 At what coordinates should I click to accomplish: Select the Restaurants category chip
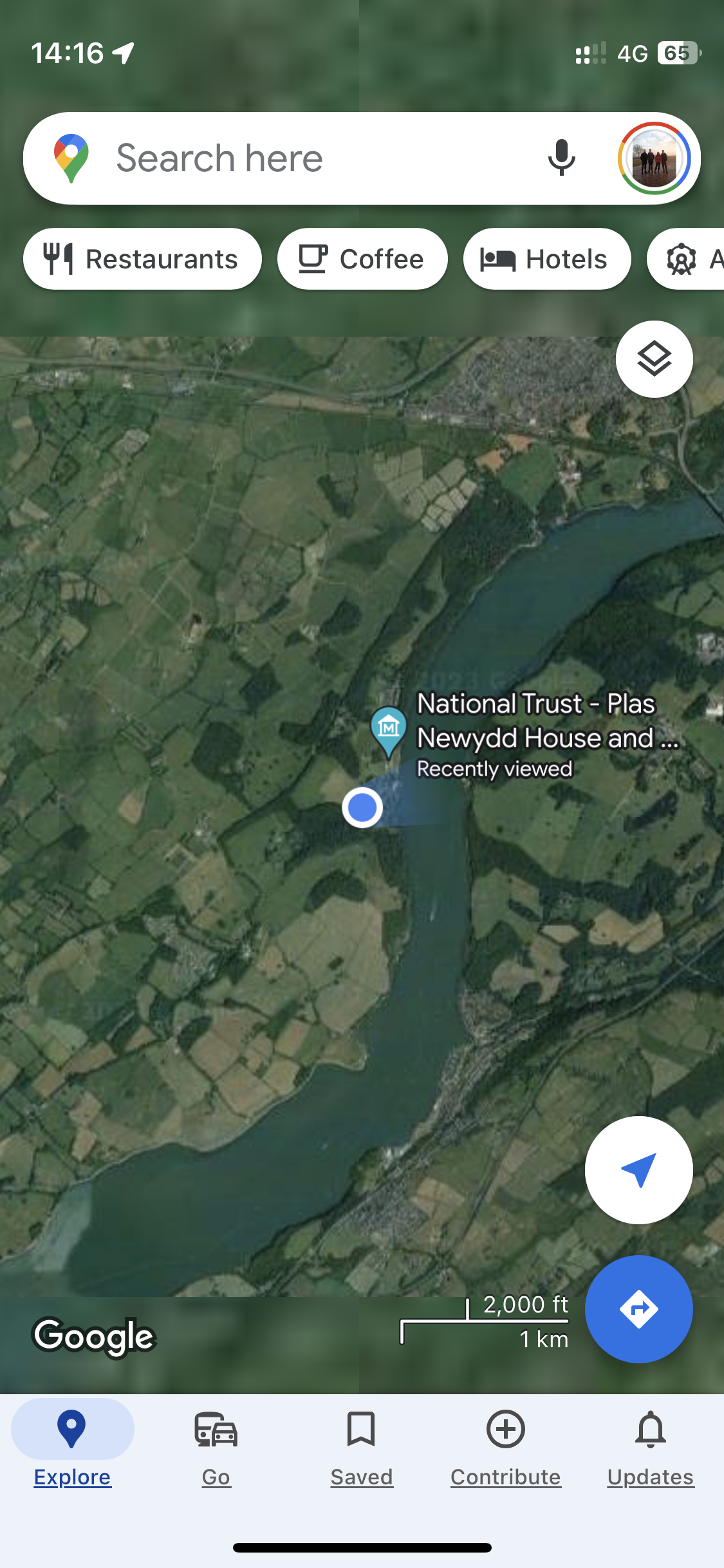[142, 259]
